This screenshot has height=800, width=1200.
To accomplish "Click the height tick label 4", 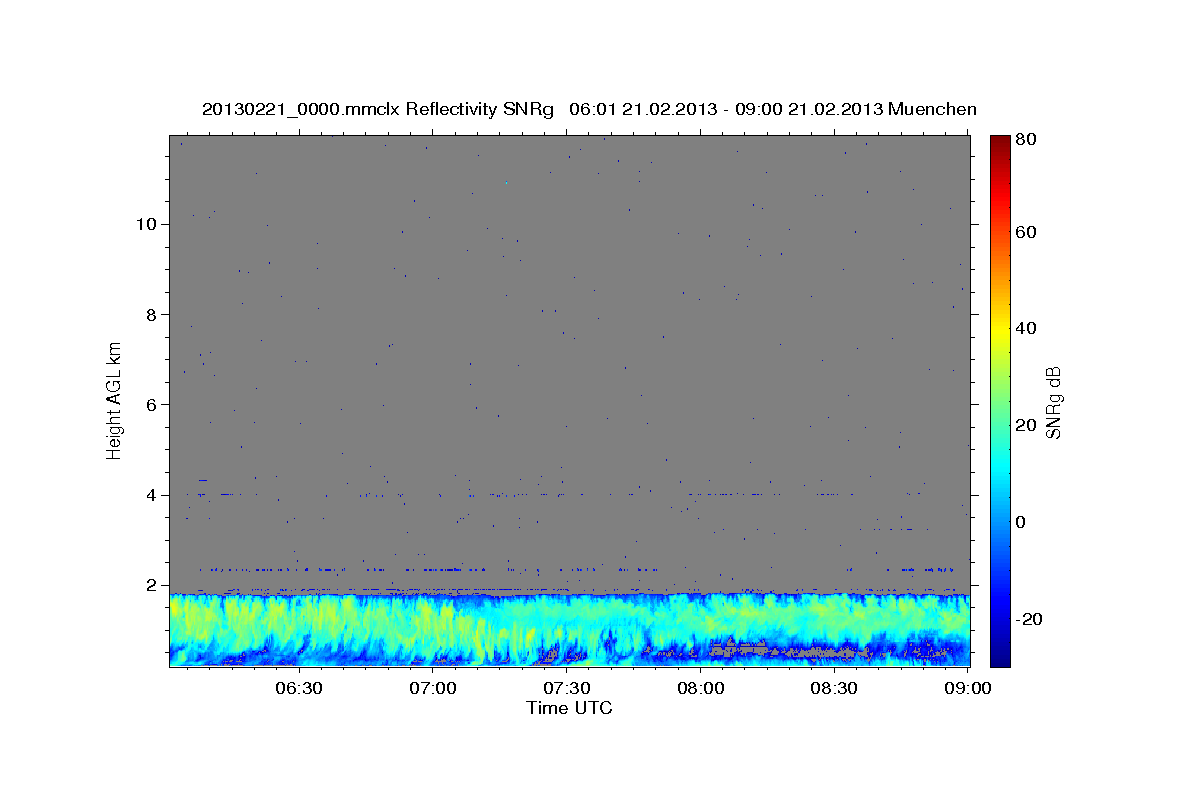I will tap(152, 494).
